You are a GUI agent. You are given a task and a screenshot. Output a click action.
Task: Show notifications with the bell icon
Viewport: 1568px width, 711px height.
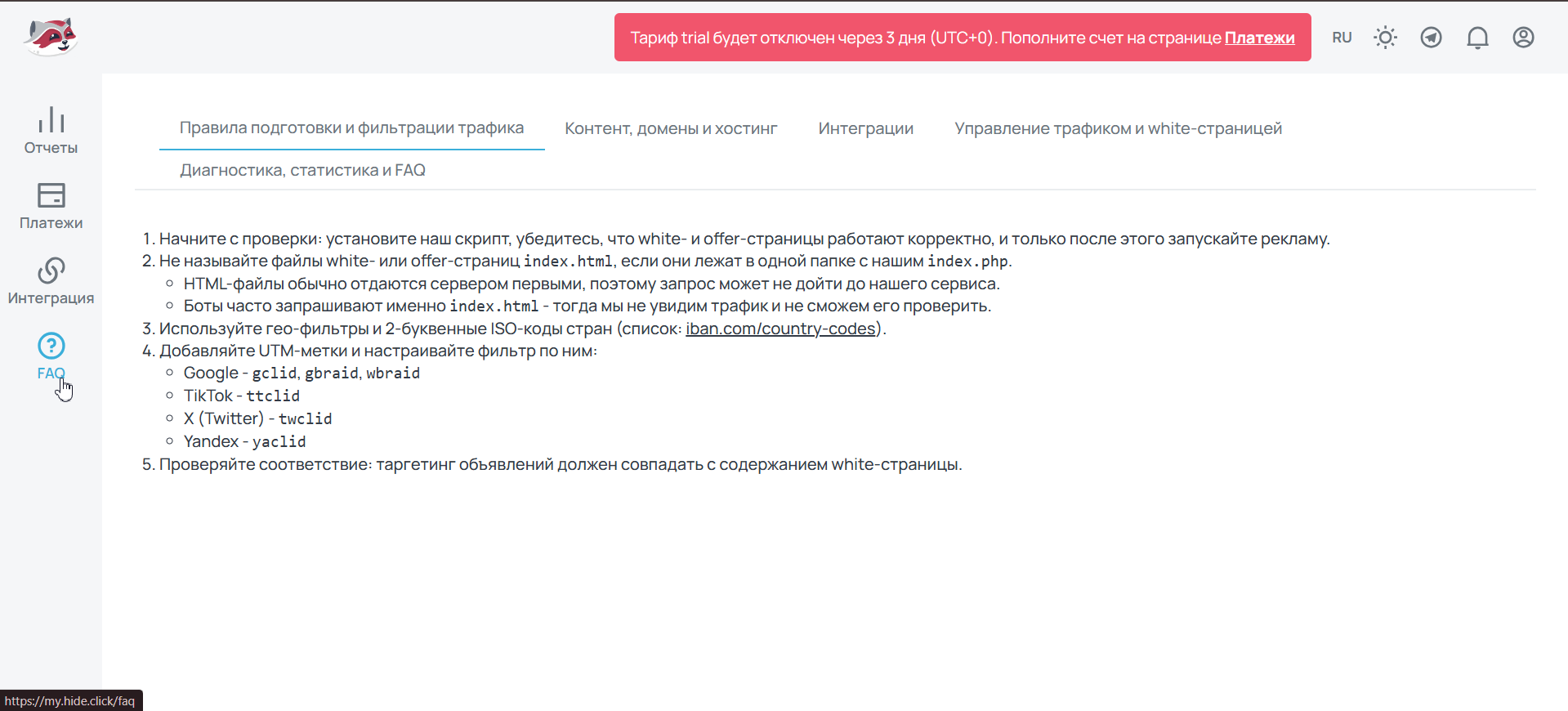1477,38
